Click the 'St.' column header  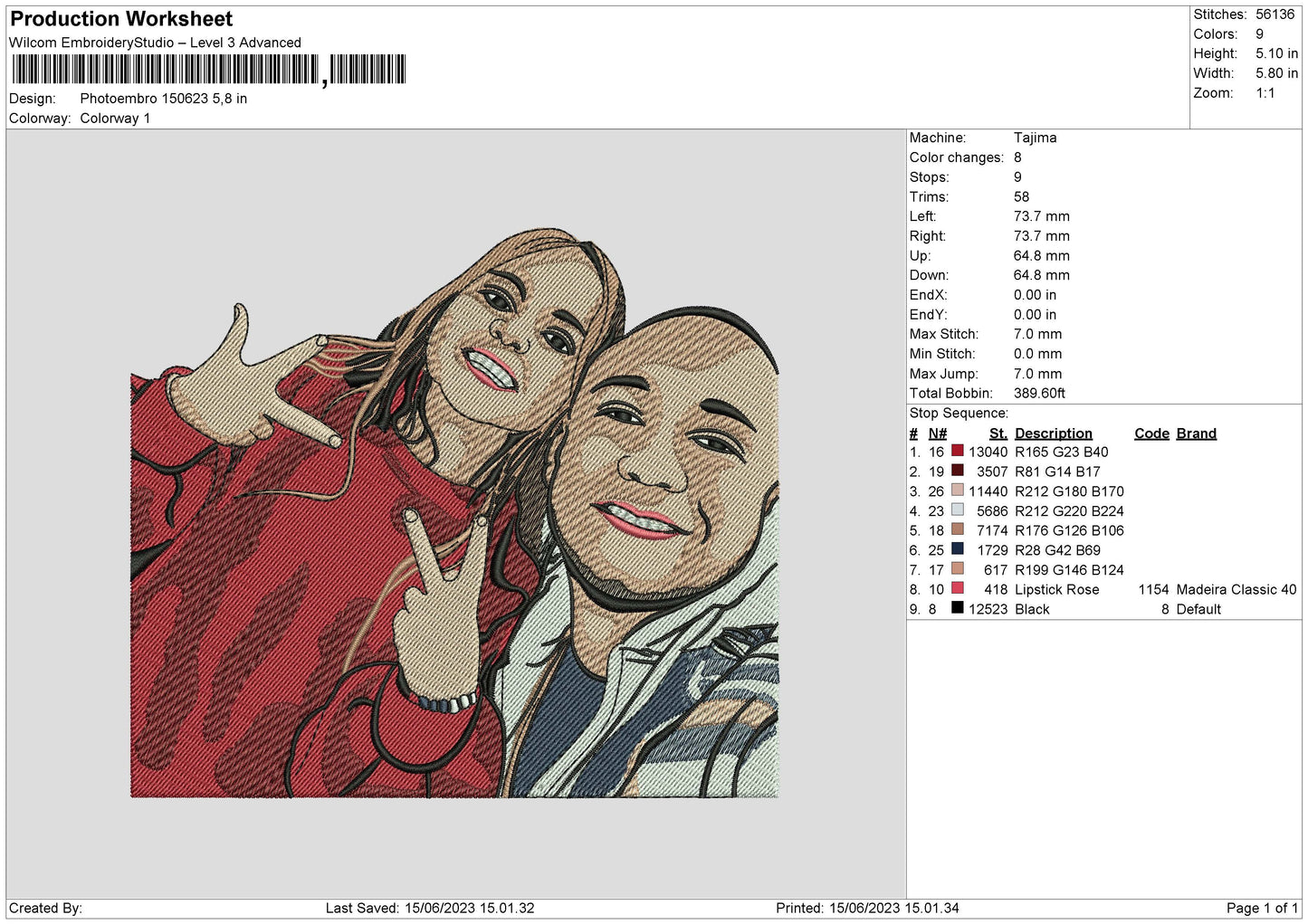[998, 433]
